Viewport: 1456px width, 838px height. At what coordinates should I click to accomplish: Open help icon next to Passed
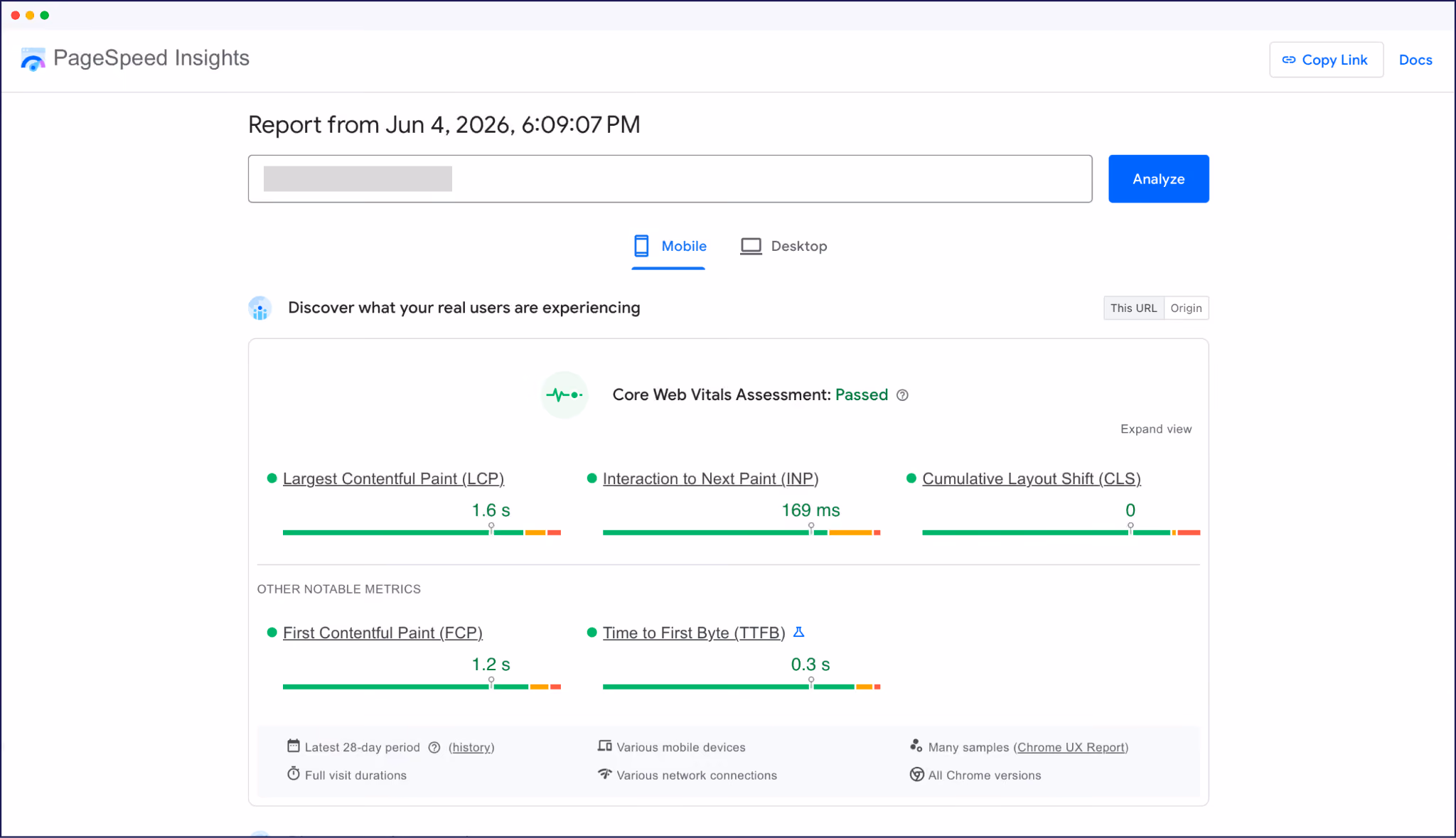[x=902, y=395]
